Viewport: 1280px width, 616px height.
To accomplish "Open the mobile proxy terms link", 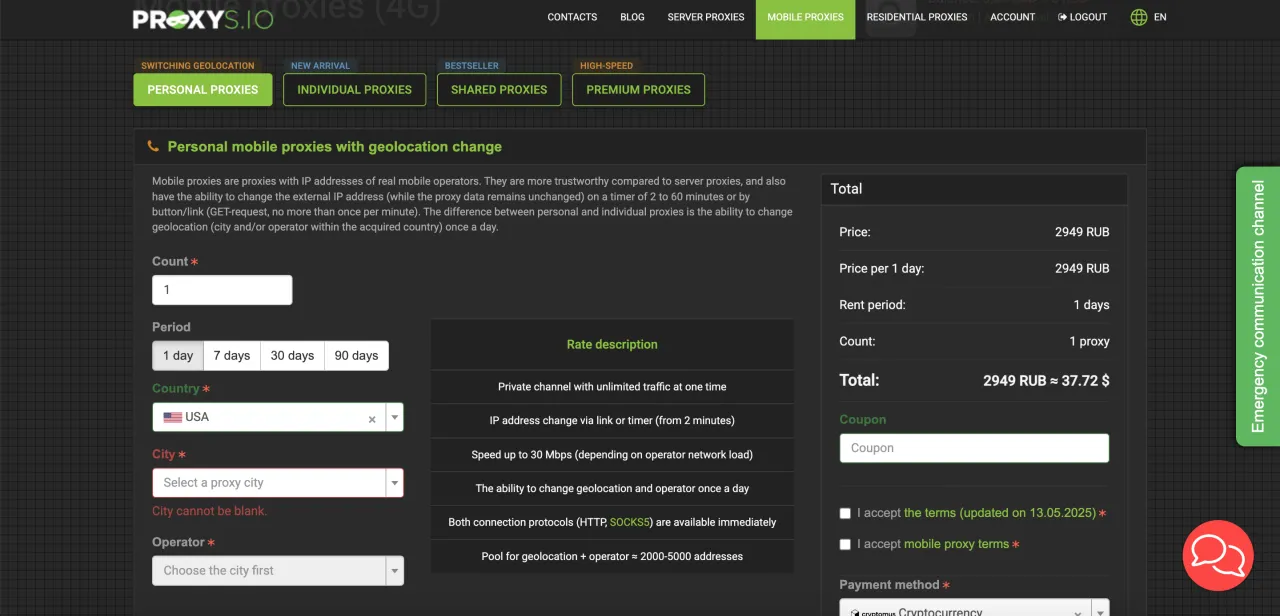I will [x=956, y=545].
